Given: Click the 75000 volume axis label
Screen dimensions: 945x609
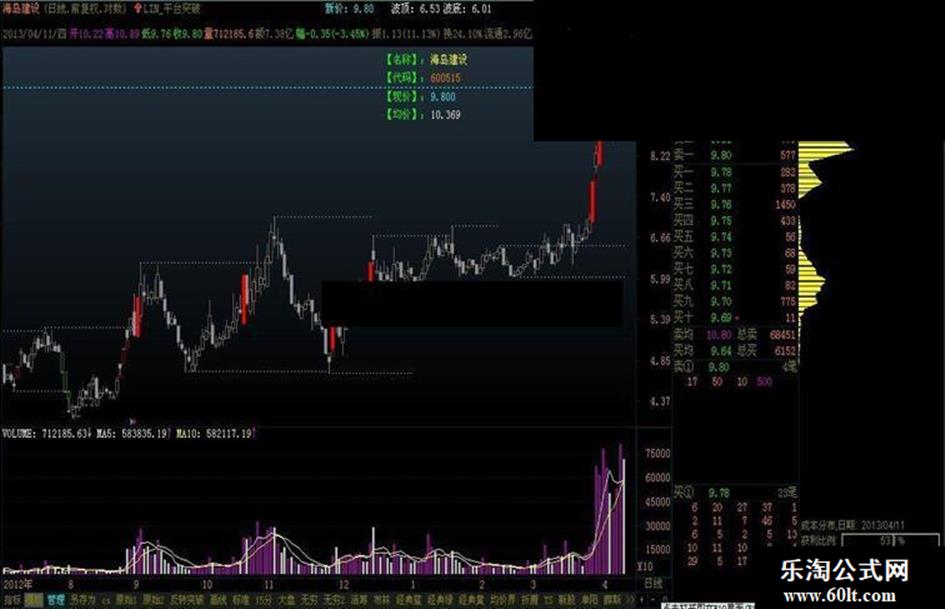Looking at the screenshot, I should [658, 453].
